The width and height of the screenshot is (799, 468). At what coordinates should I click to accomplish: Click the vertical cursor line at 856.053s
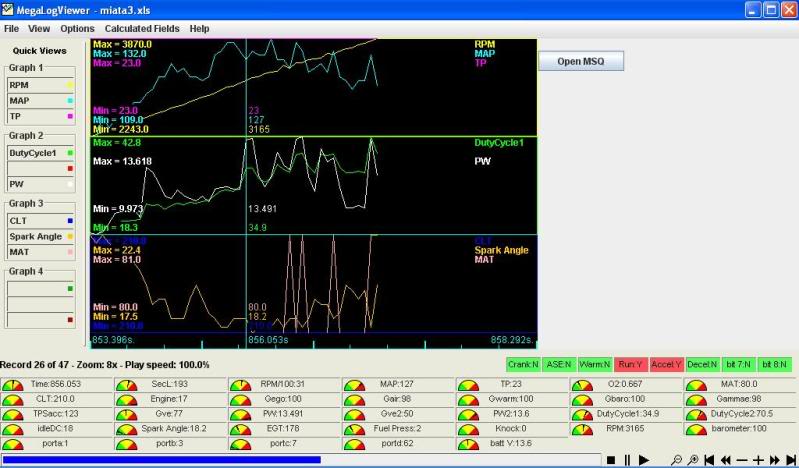pyautogui.click(x=246, y=194)
